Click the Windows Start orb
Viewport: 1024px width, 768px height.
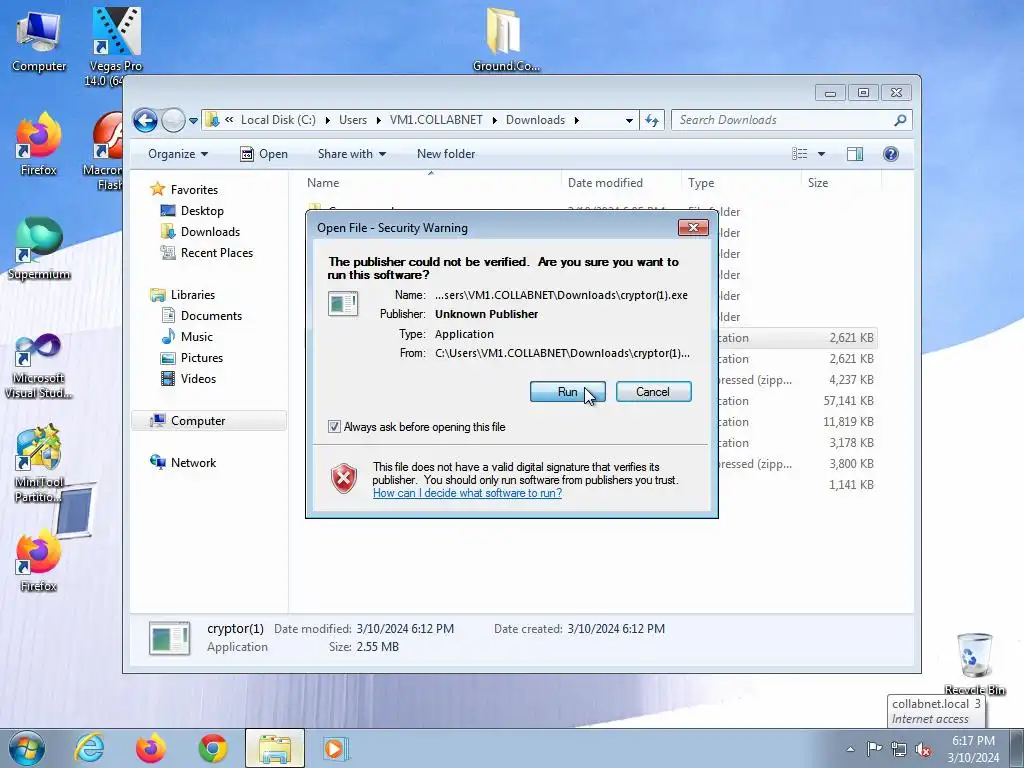coord(27,748)
